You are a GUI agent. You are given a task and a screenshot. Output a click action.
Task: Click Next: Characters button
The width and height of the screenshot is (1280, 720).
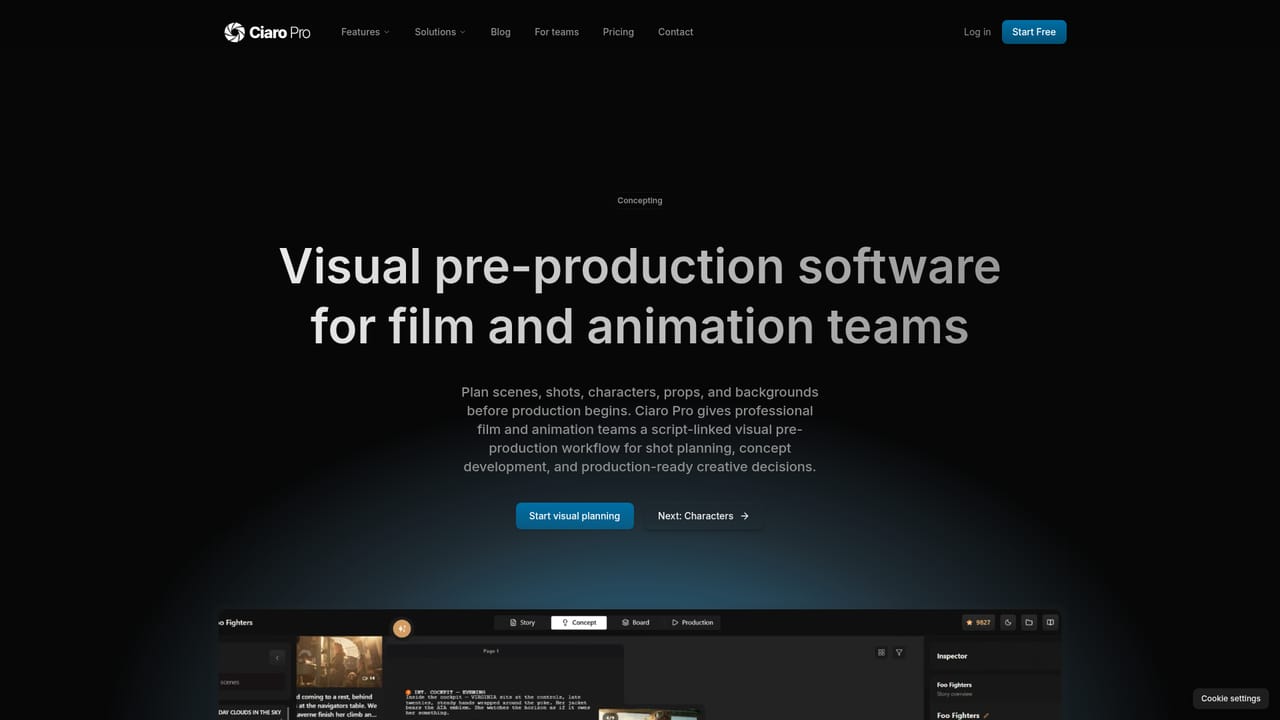coord(703,516)
